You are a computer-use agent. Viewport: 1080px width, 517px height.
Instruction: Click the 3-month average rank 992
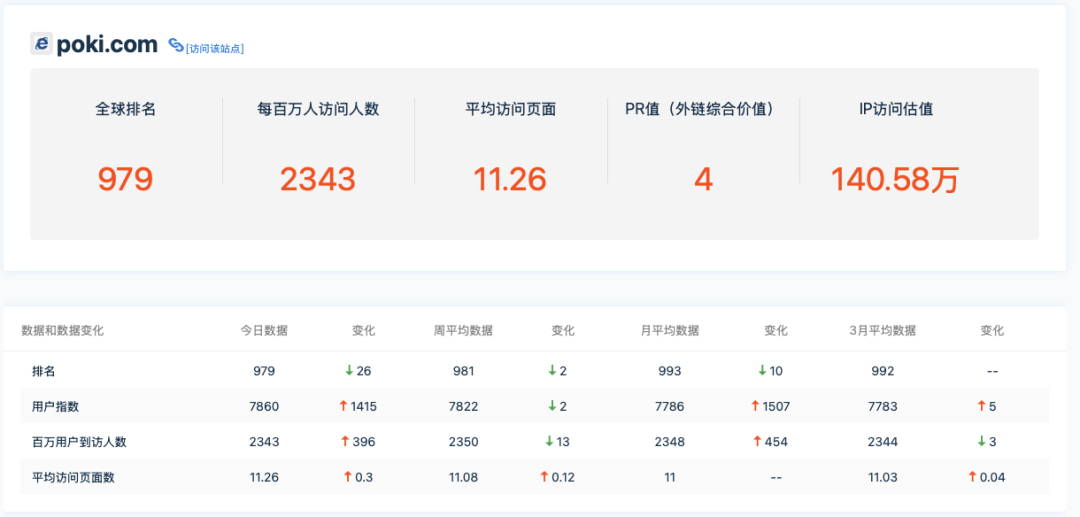(883, 371)
